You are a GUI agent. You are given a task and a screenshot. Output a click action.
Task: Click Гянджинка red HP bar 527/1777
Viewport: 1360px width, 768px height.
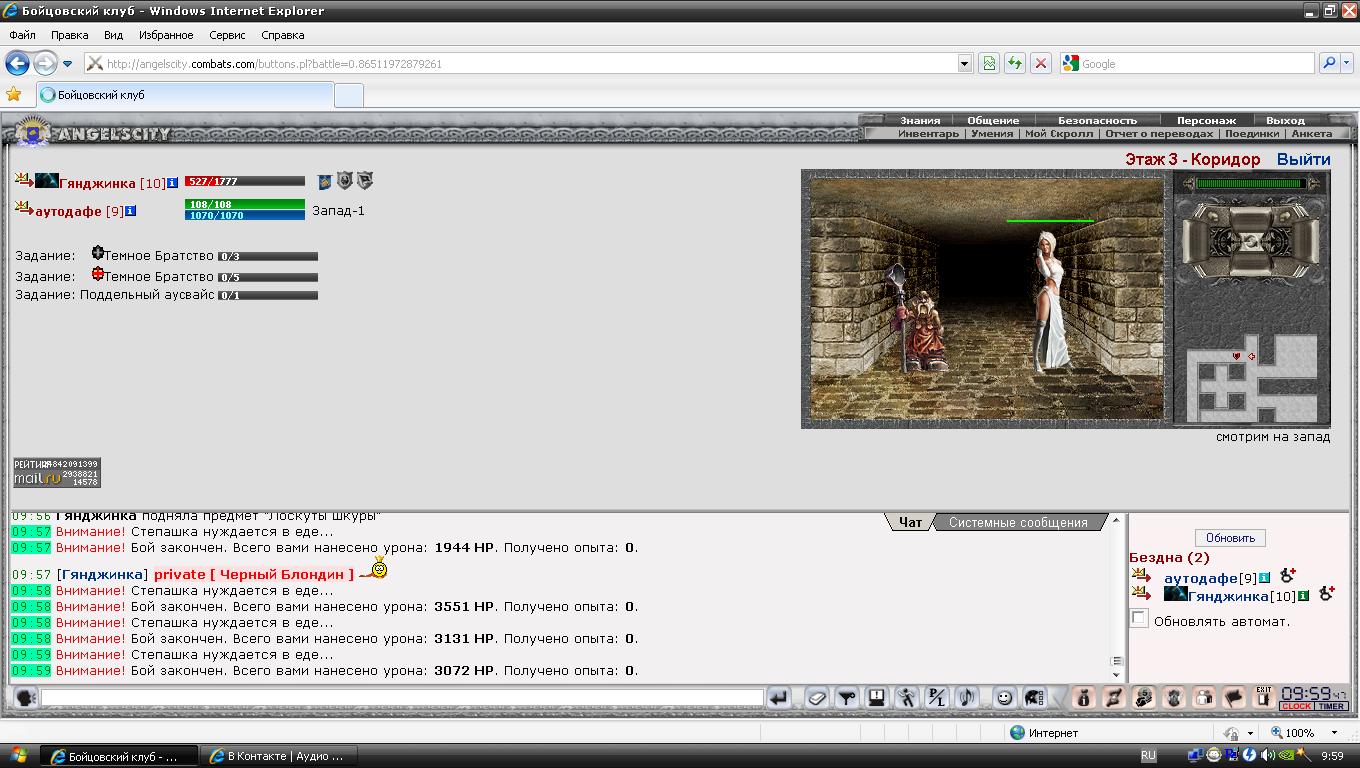(244, 182)
